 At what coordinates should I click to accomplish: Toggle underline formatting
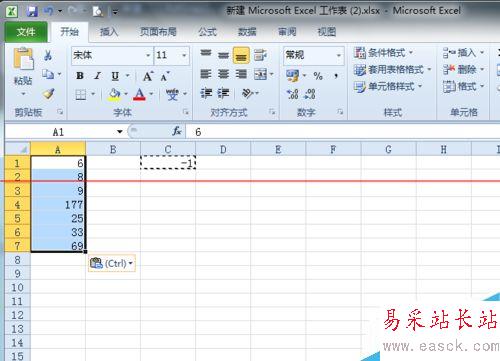[115, 76]
